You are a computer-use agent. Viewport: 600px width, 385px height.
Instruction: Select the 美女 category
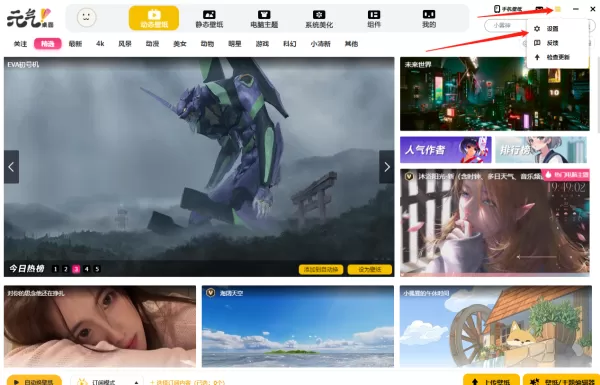tap(180, 44)
